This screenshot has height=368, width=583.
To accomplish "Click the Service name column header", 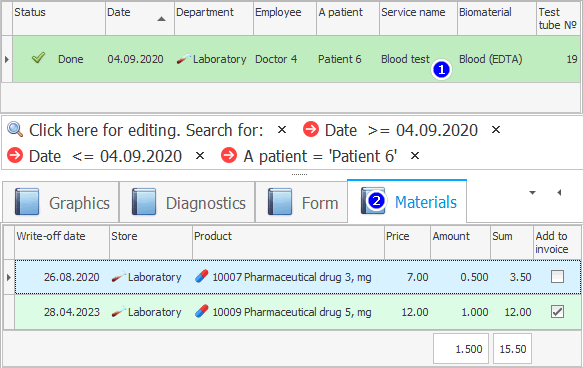I will (x=418, y=18).
